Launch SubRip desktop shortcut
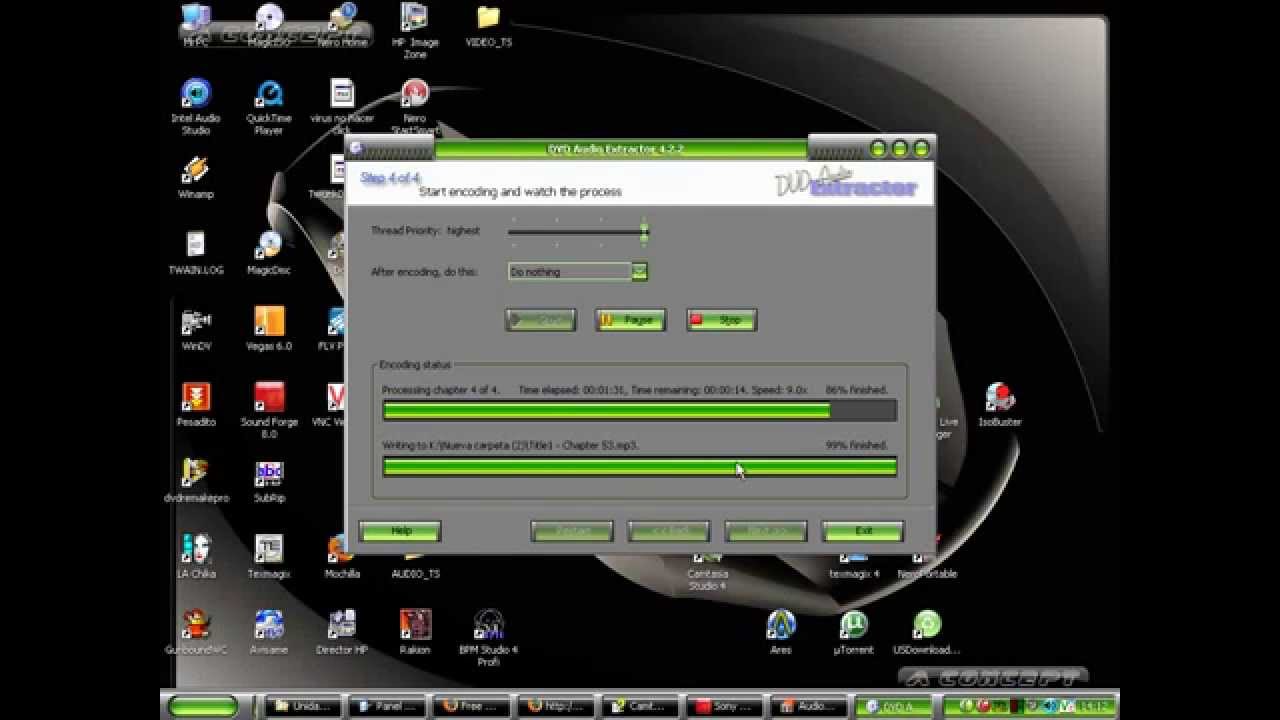The width and height of the screenshot is (1280, 720). coord(268,481)
